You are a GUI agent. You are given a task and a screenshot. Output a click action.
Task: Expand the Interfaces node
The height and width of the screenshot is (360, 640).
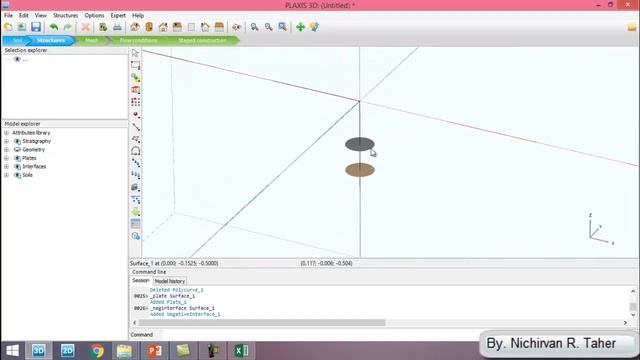(7, 167)
